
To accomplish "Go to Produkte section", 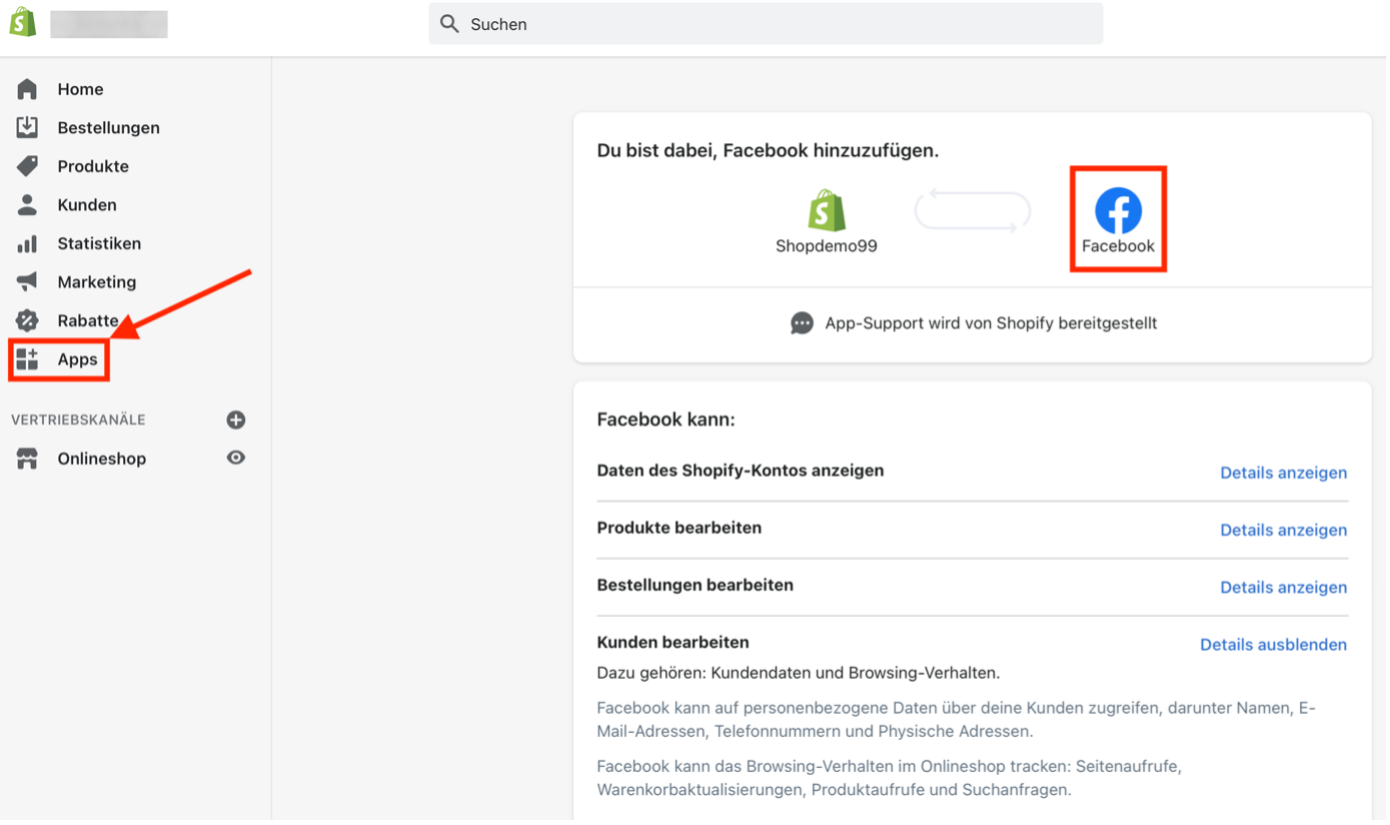I will [93, 166].
